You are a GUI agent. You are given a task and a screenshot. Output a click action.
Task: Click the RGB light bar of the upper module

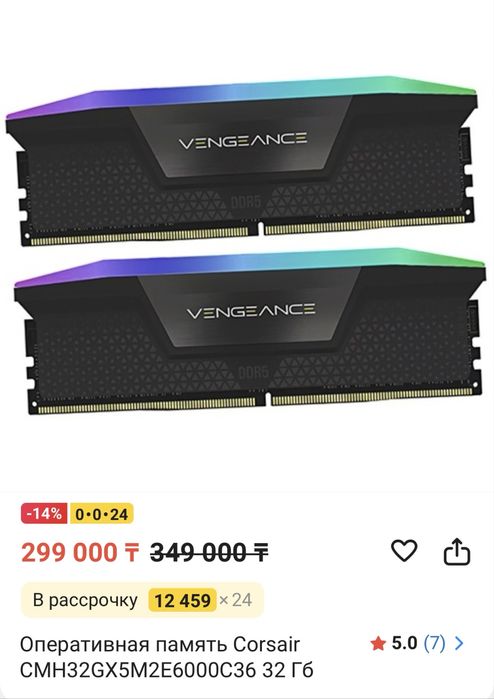[x=241, y=96]
